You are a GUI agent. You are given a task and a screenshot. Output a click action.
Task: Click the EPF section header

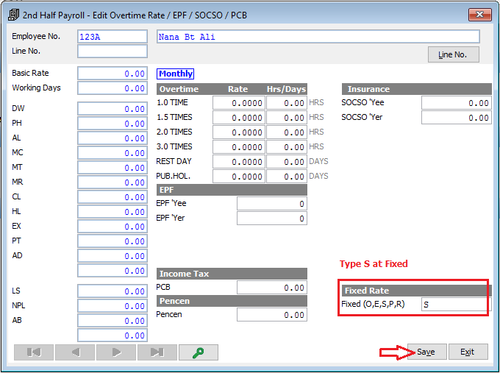click(232, 190)
